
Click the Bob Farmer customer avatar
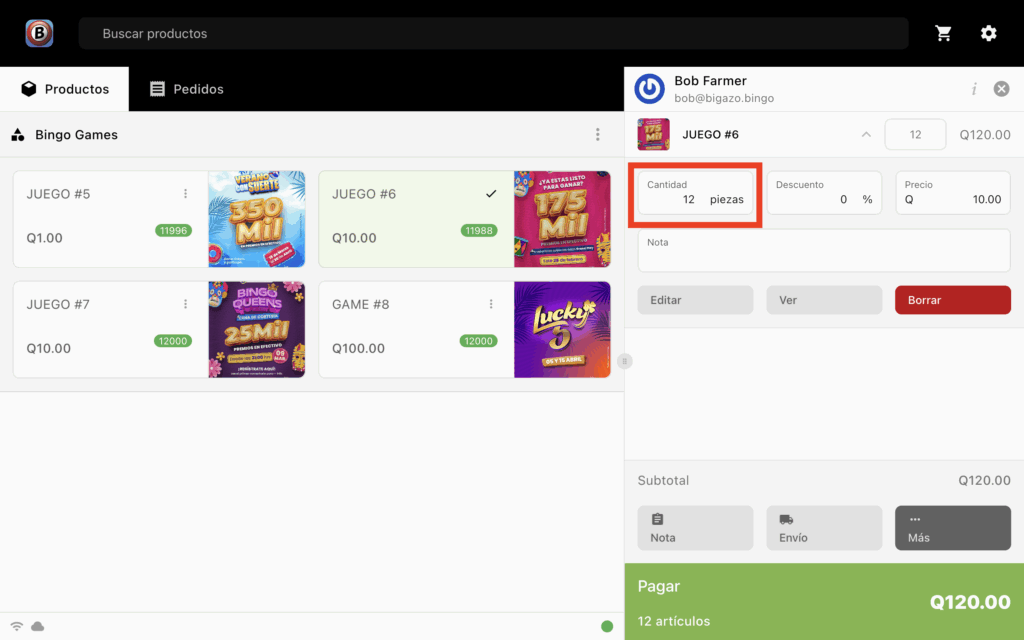(650, 89)
